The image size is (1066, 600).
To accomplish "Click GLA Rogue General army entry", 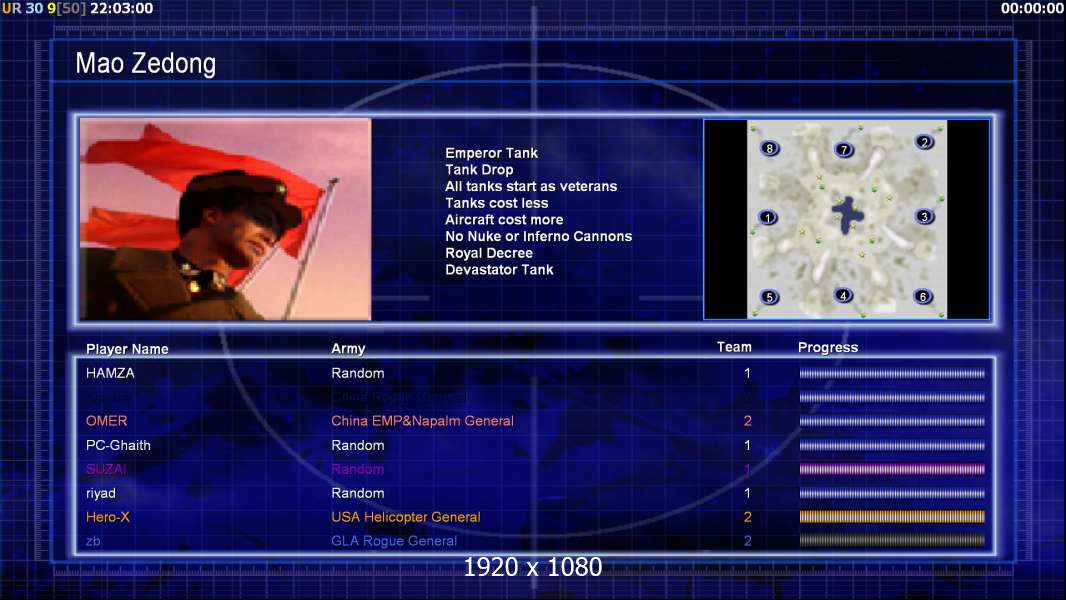I will (394, 541).
